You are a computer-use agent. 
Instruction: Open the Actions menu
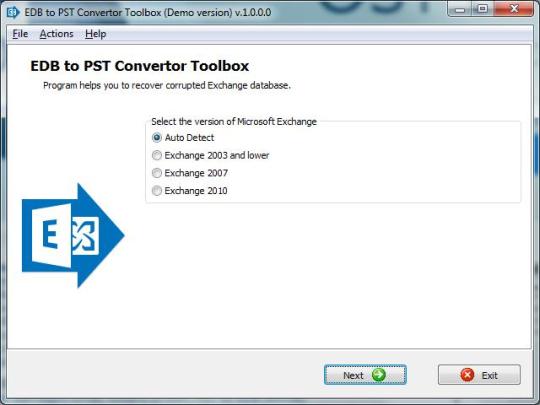[x=56, y=34]
